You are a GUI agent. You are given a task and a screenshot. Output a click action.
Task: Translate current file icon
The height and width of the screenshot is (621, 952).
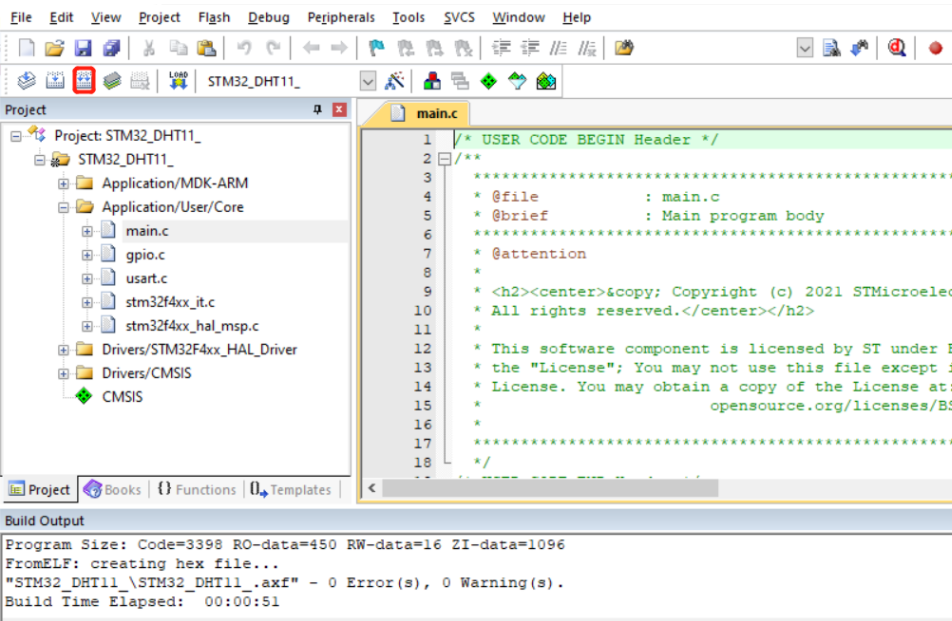(26, 81)
